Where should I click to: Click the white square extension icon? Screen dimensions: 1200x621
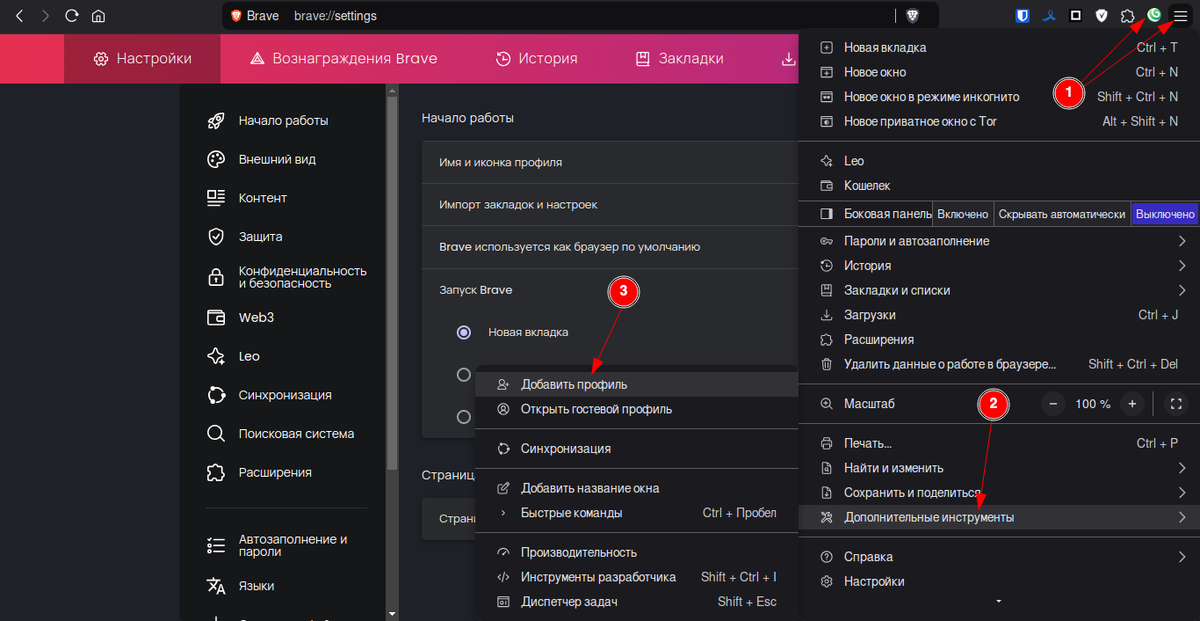point(1076,16)
